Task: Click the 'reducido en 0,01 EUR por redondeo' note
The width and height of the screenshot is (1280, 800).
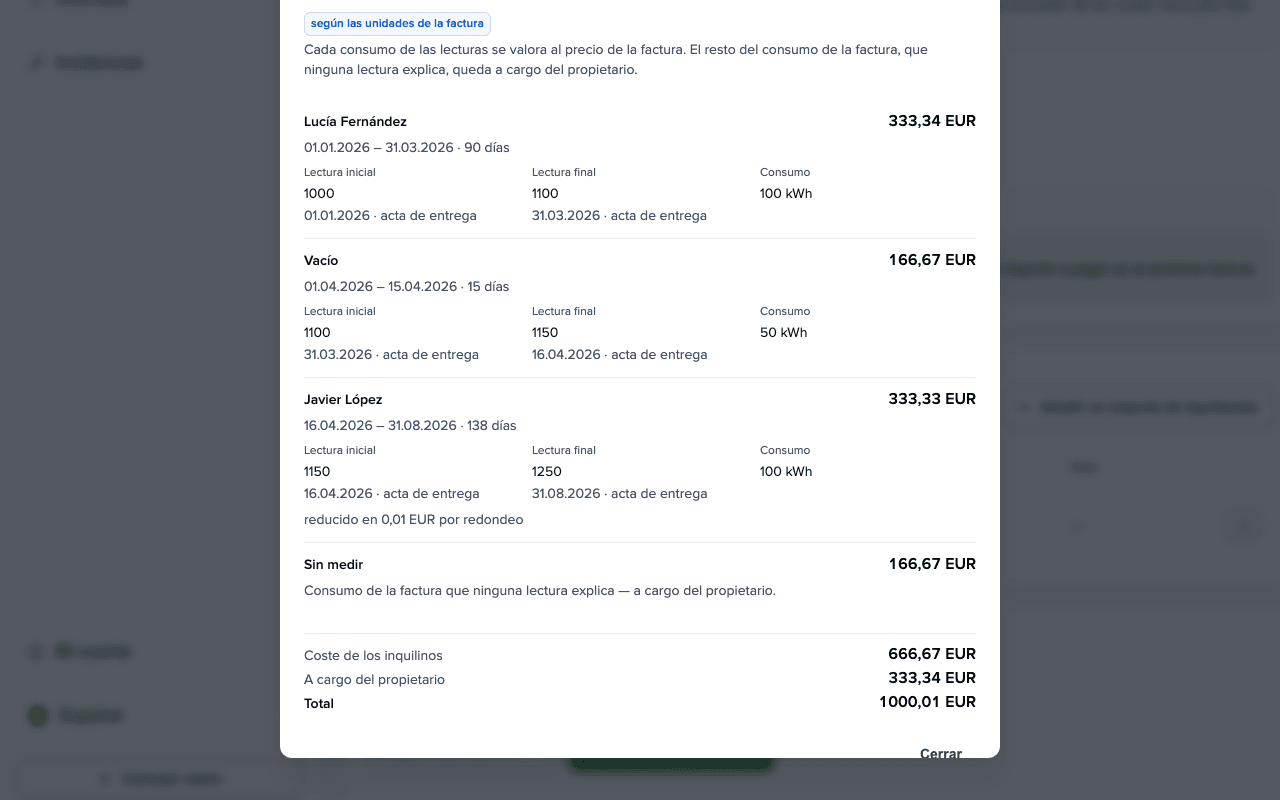Action: pos(413,519)
